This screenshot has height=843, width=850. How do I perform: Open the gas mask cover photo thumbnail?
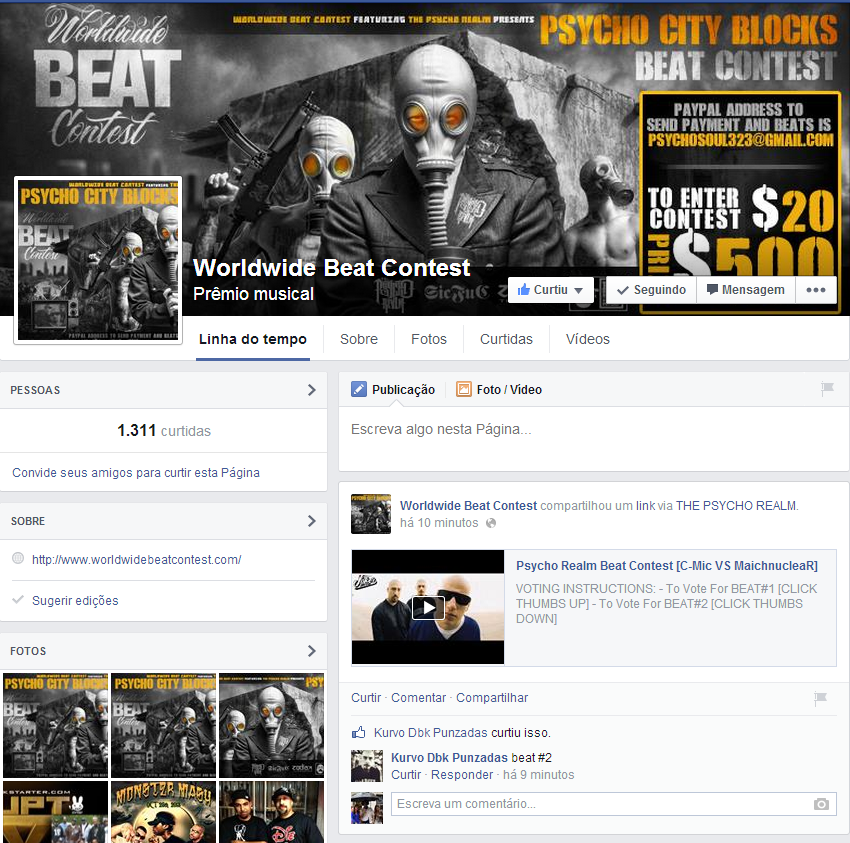point(271,725)
